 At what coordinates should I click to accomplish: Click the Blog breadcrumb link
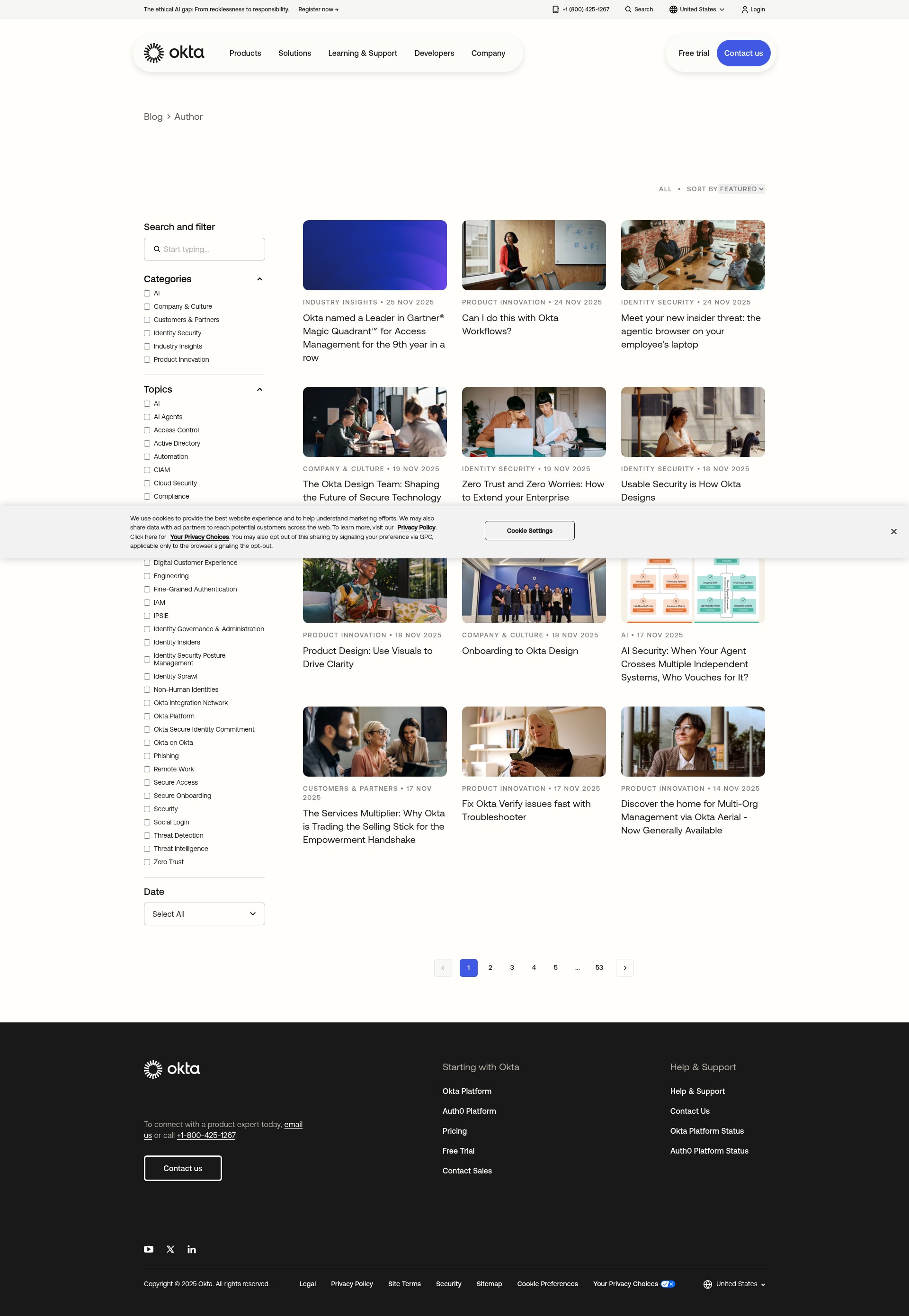(x=153, y=117)
